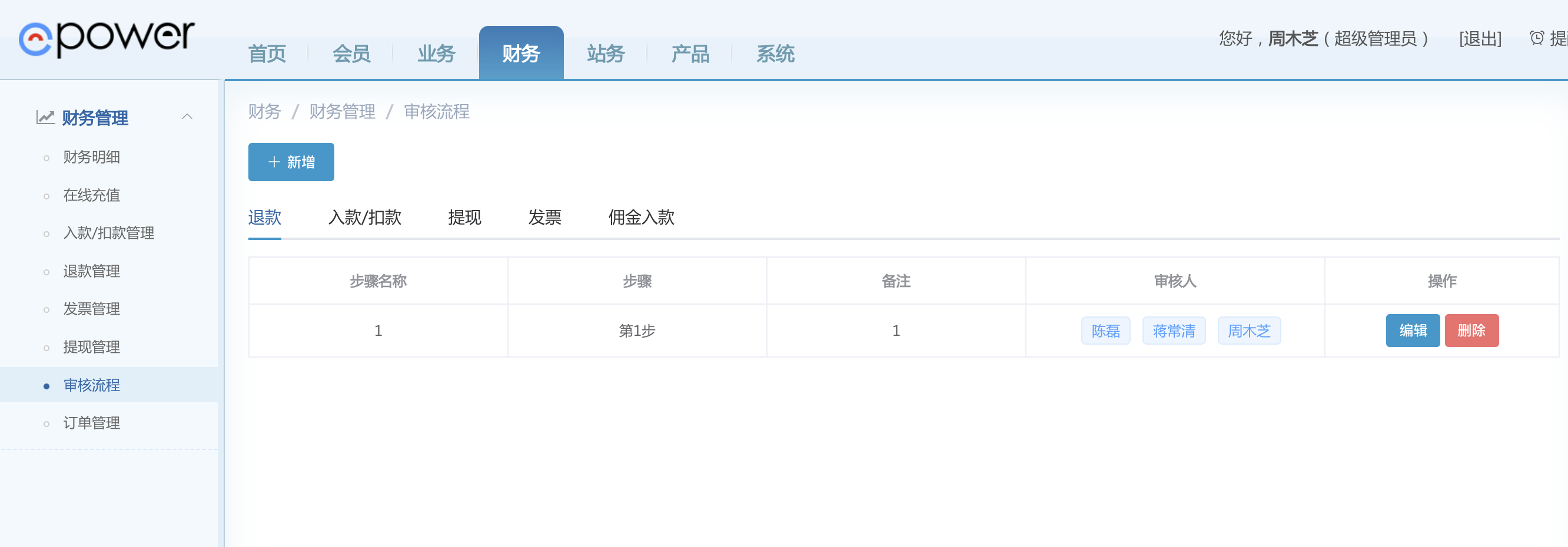Click the 蒋常清 reviewer tag
The image size is (1568, 547).
pyautogui.click(x=1174, y=331)
